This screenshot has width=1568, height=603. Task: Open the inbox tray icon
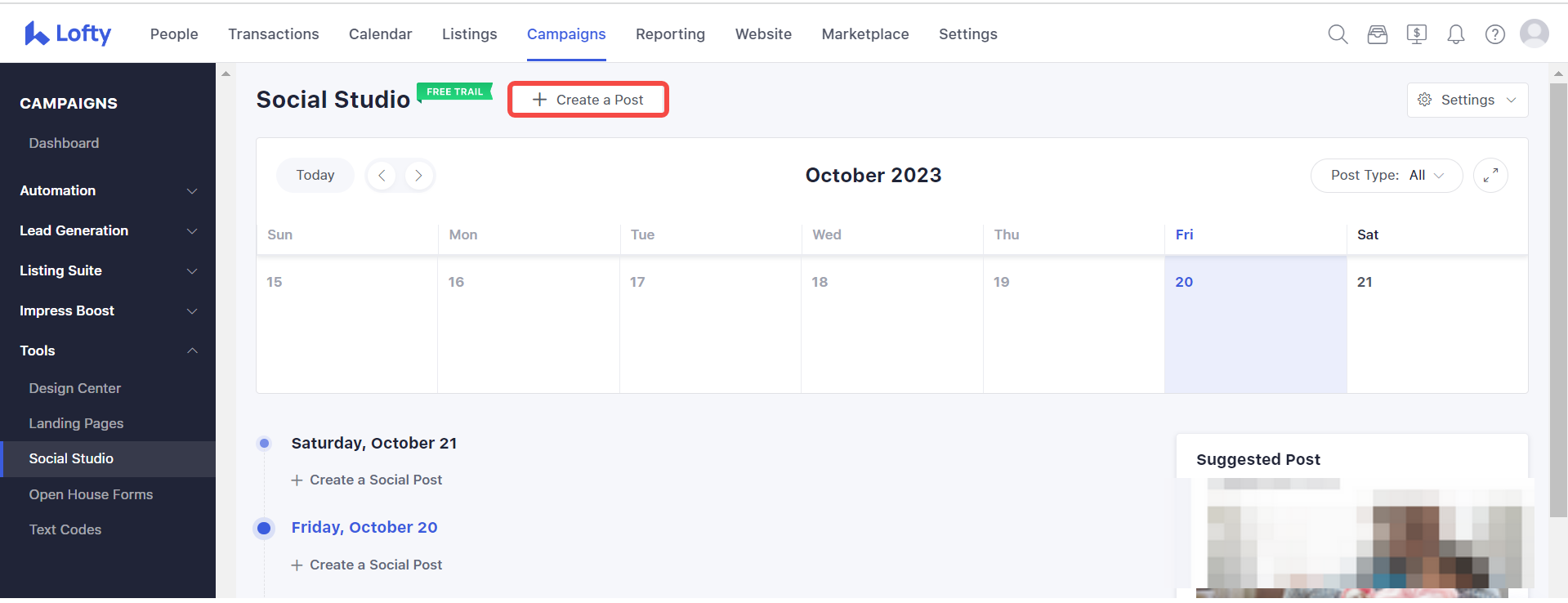[x=1378, y=34]
